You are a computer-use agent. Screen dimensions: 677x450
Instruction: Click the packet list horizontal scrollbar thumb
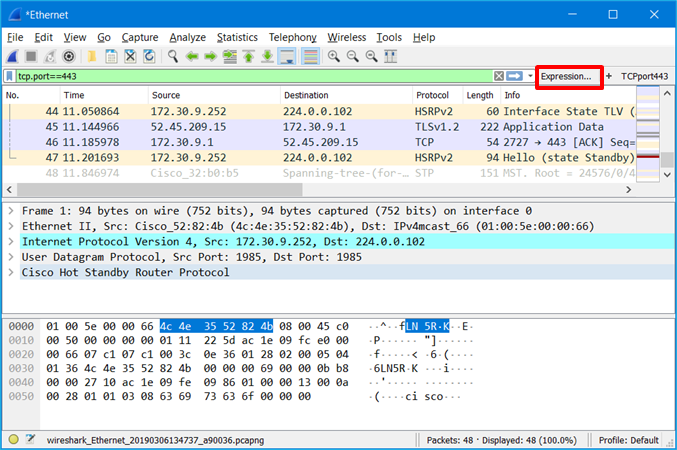click(x=160, y=190)
